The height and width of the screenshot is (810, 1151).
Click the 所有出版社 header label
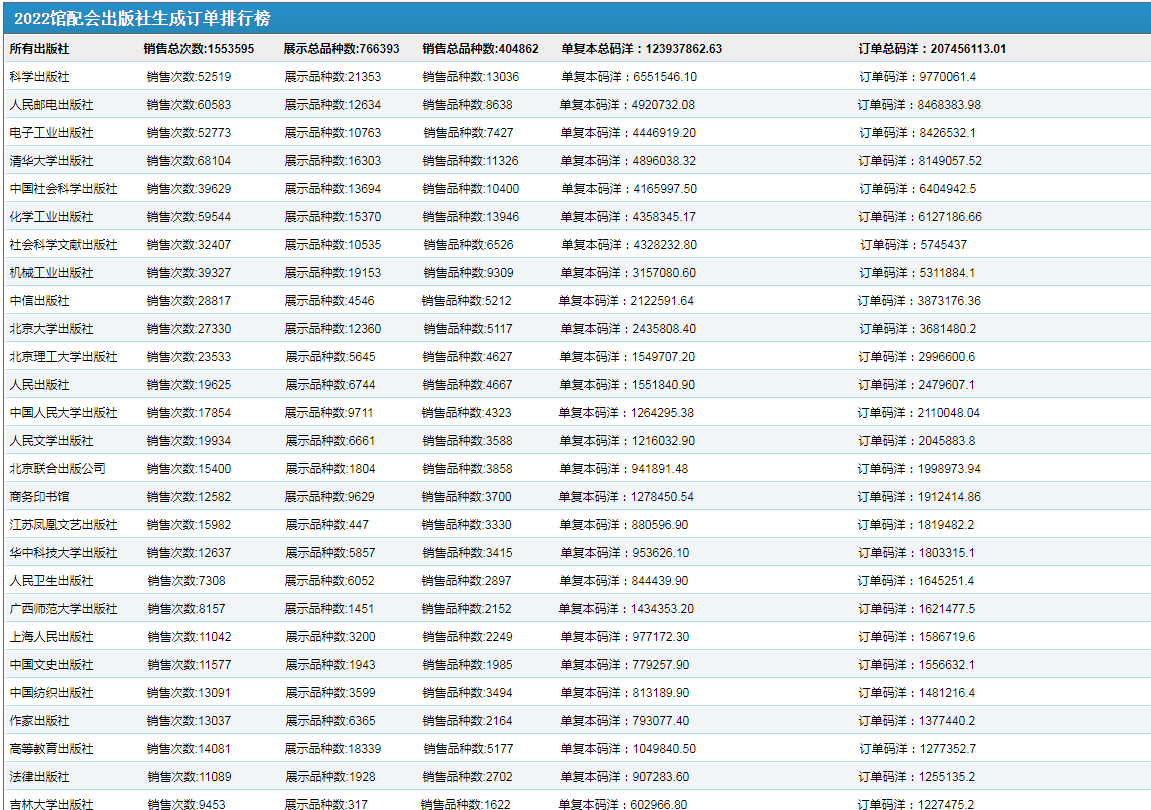(x=39, y=49)
